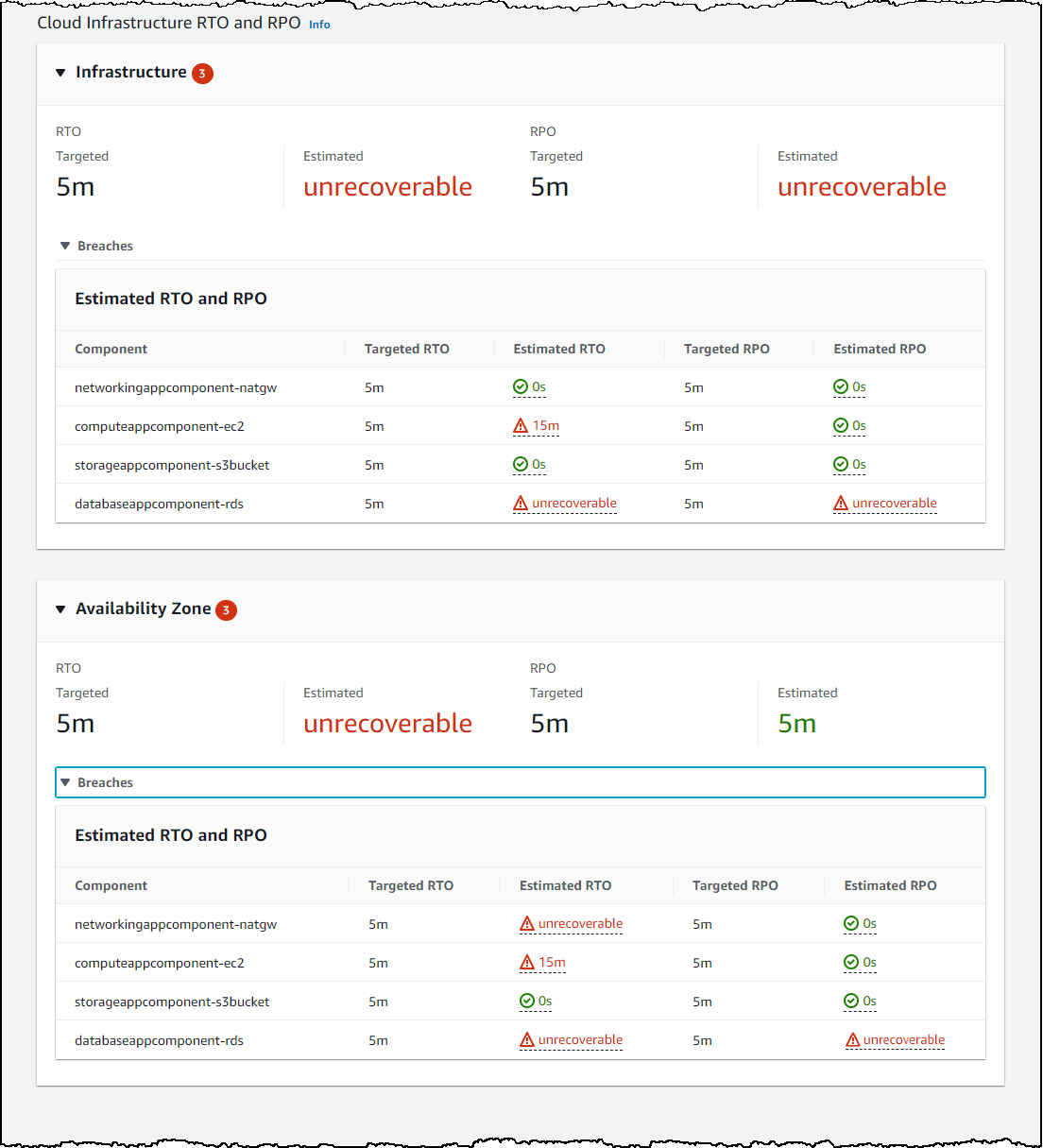Viewport: 1043px width, 1148px height.
Task: Click the red badge showing 3 on Infrastructure header
Action: [x=202, y=73]
